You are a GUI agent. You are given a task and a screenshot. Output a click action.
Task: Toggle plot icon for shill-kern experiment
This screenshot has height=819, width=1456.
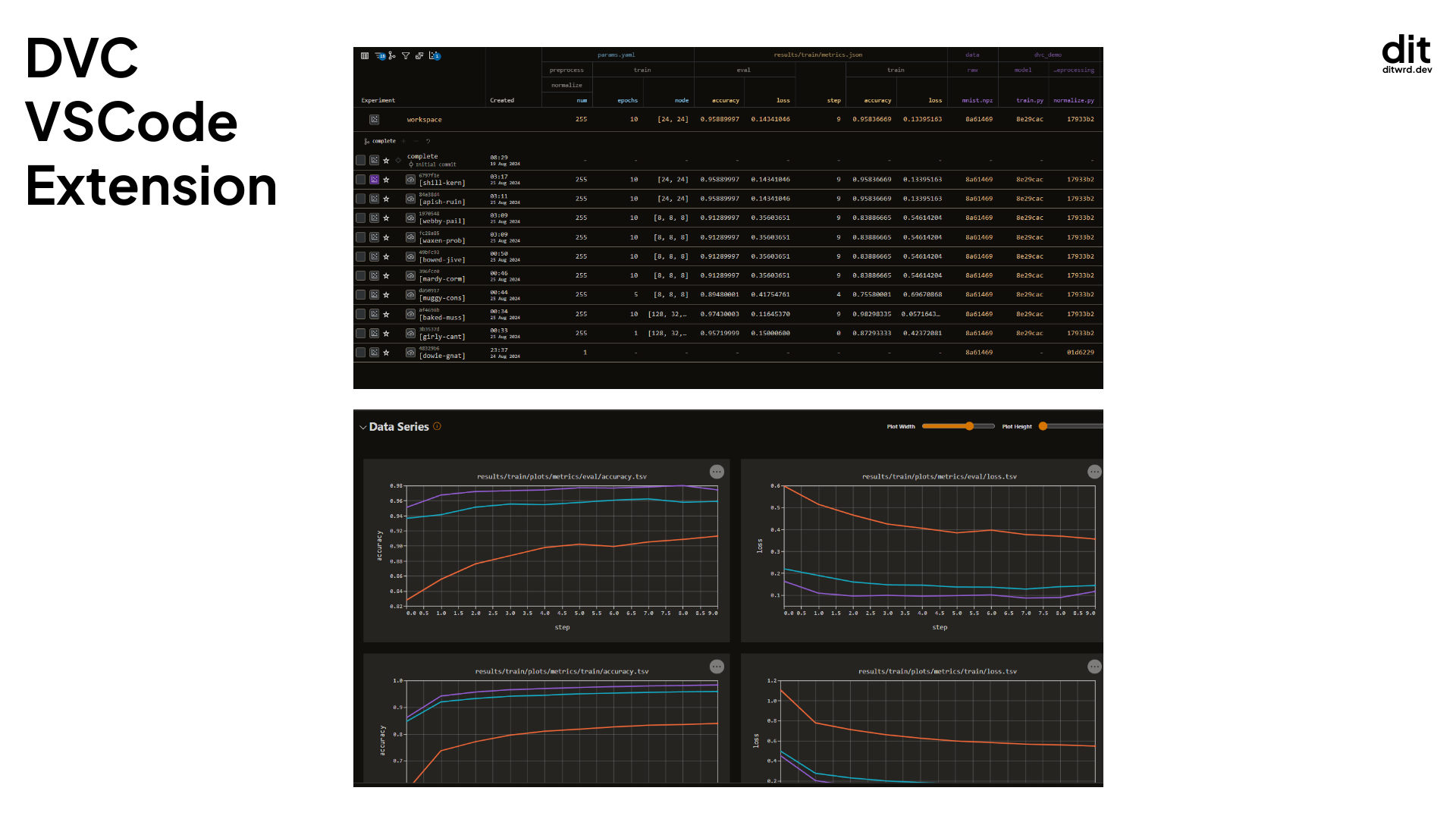(x=374, y=180)
